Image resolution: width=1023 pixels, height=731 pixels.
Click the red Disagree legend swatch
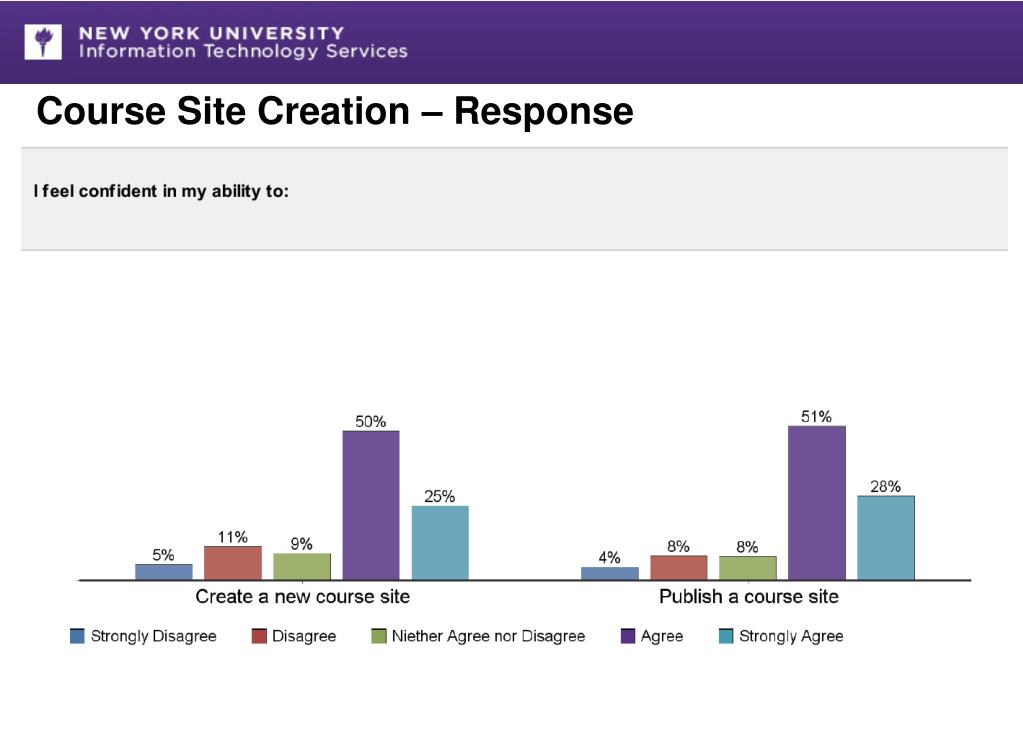click(x=259, y=636)
